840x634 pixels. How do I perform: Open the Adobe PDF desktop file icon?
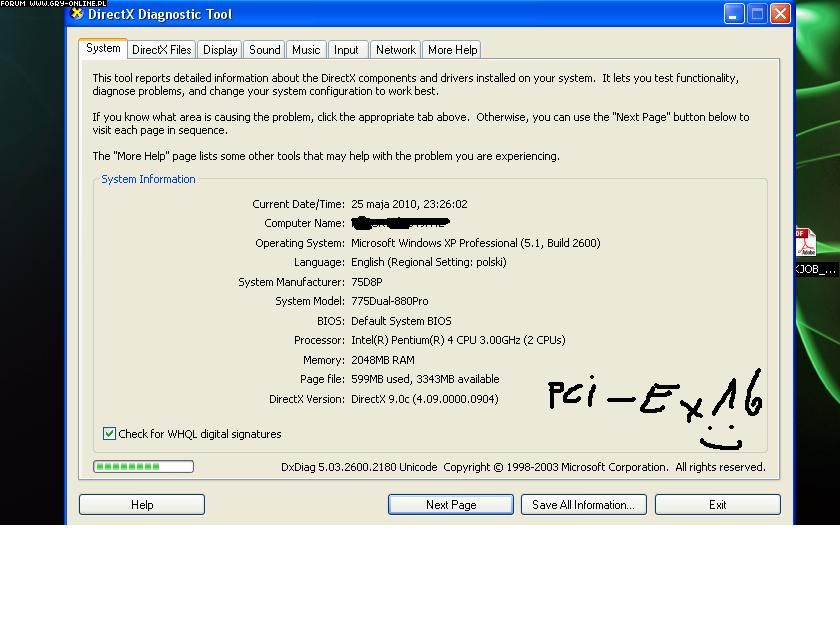click(x=805, y=242)
